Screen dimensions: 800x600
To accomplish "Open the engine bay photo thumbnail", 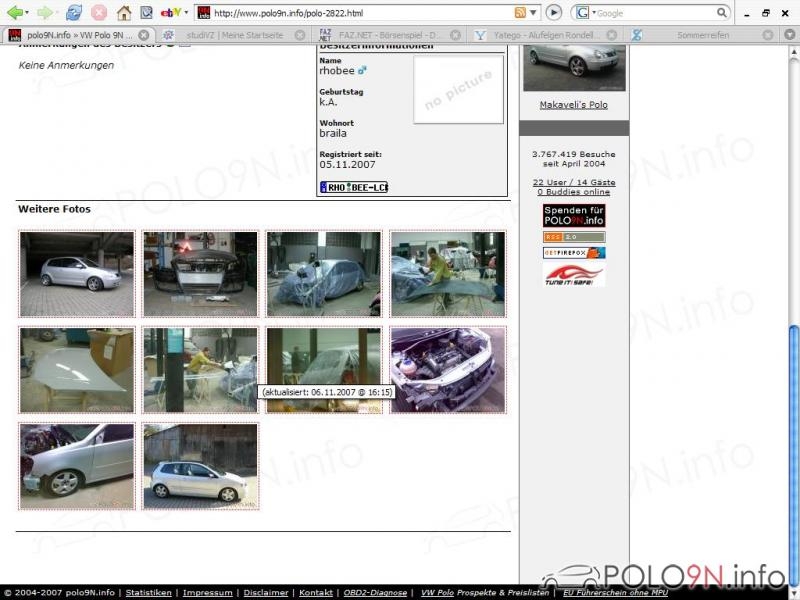I will pos(448,370).
